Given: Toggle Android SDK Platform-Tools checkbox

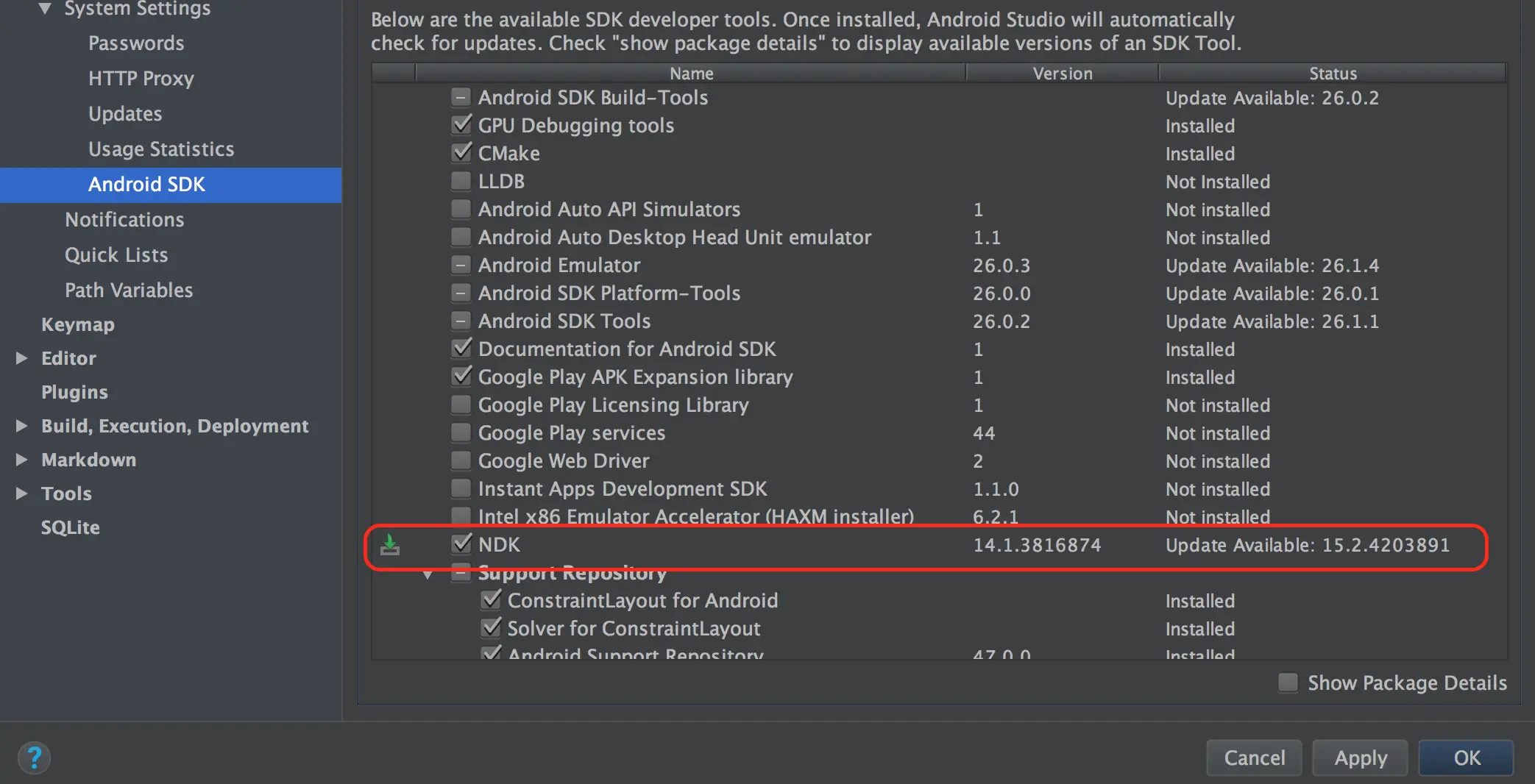Looking at the screenshot, I should 461,293.
